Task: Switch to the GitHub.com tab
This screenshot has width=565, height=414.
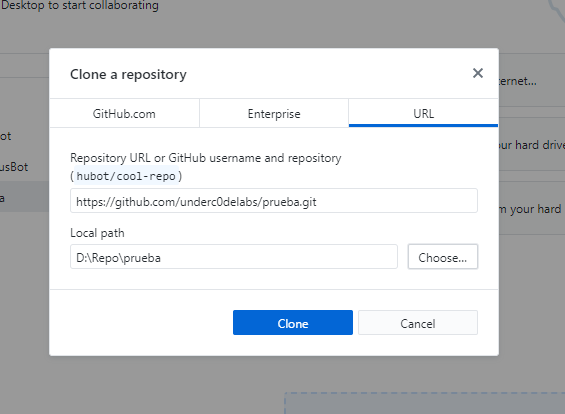Action: [124, 113]
